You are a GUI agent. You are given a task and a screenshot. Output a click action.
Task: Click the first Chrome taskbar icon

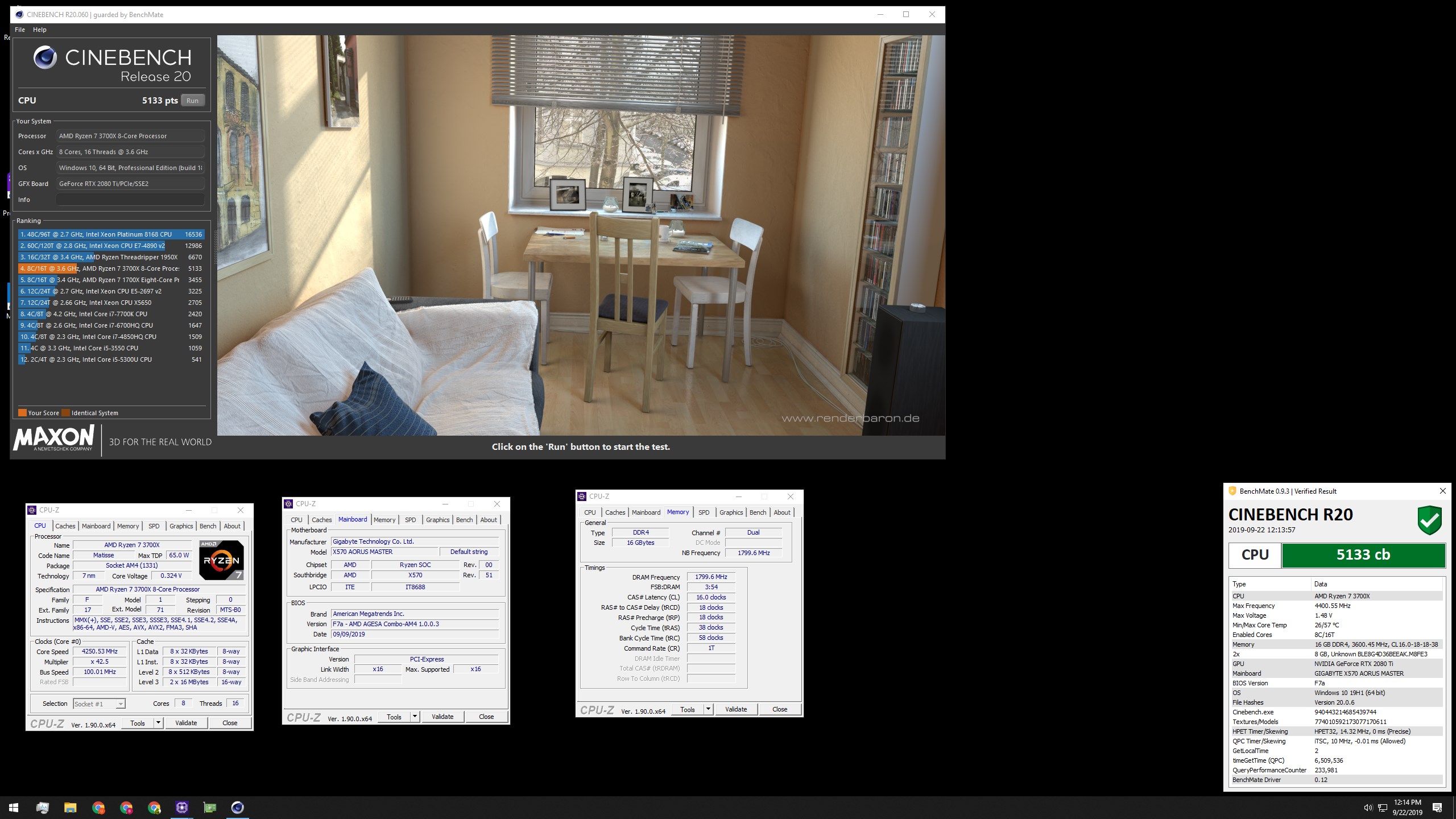click(x=98, y=808)
